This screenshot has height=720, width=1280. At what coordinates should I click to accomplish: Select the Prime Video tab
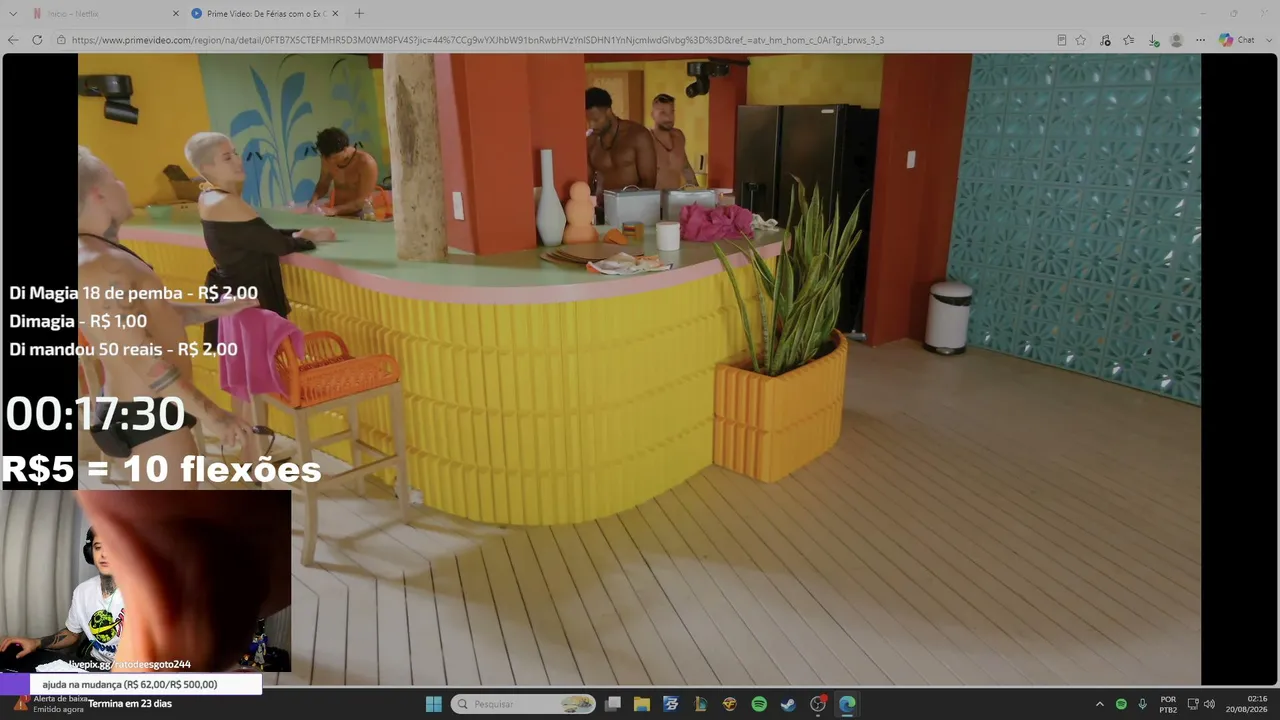(265, 14)
